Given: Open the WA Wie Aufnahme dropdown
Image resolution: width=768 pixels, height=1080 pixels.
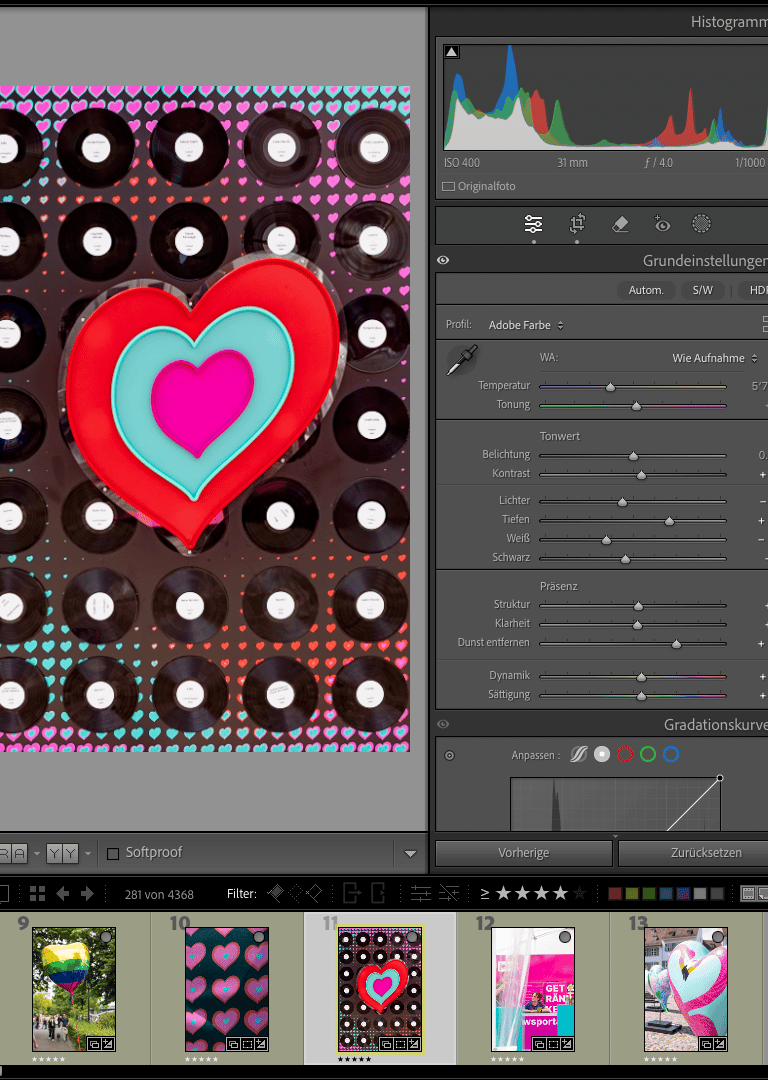Looking at the screenshot, I should [x=714, y=358].
